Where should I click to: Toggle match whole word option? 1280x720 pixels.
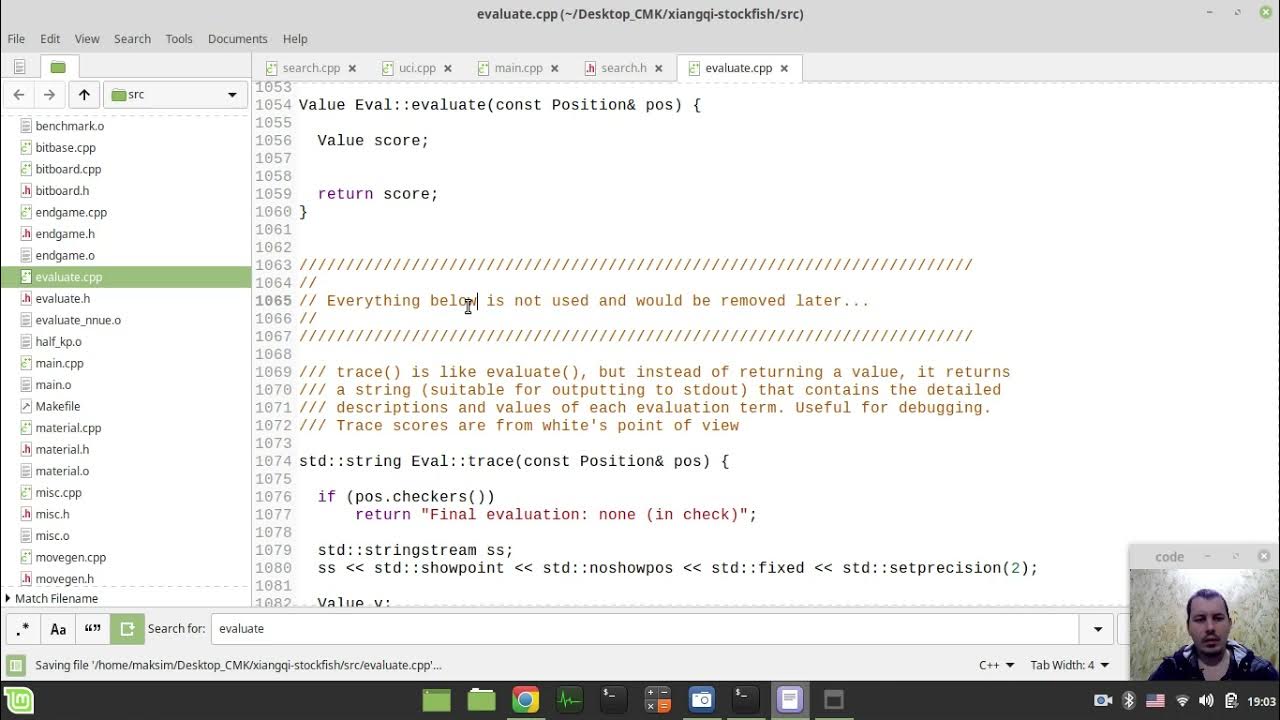tap(92, 628)
